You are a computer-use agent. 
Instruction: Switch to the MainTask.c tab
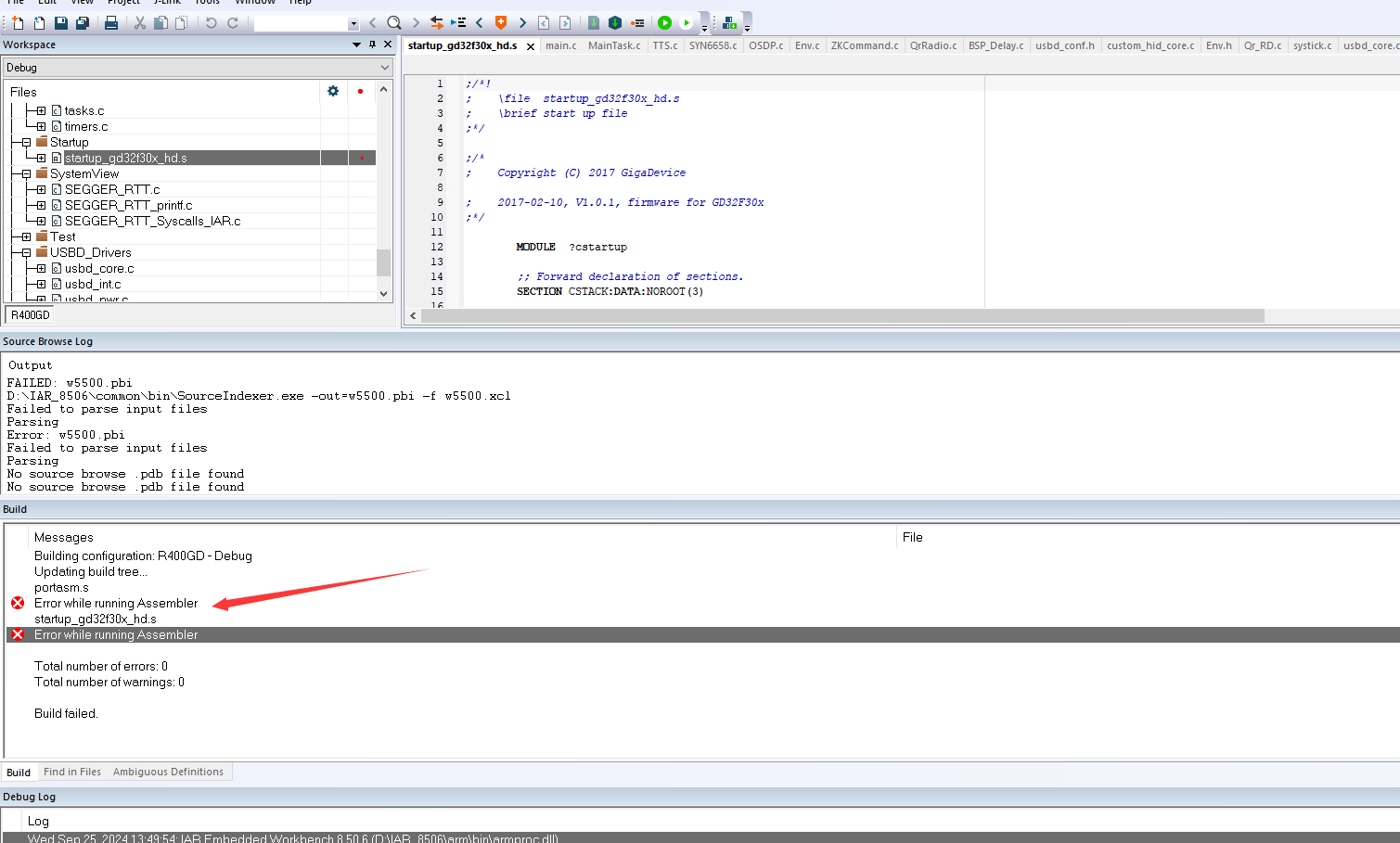(614, 45)
